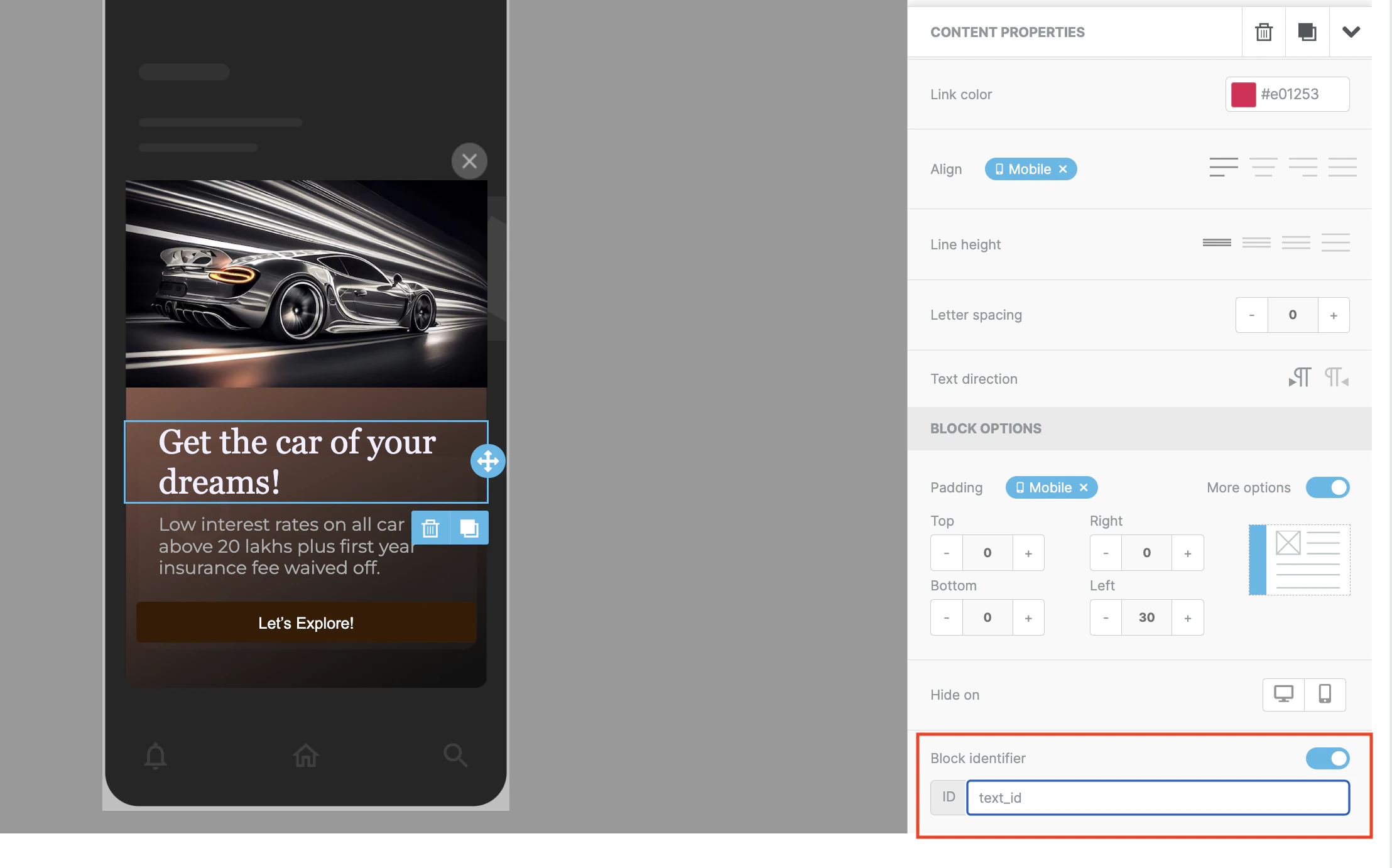Remove the Mobile tag from Align settings

(1063, 169)
